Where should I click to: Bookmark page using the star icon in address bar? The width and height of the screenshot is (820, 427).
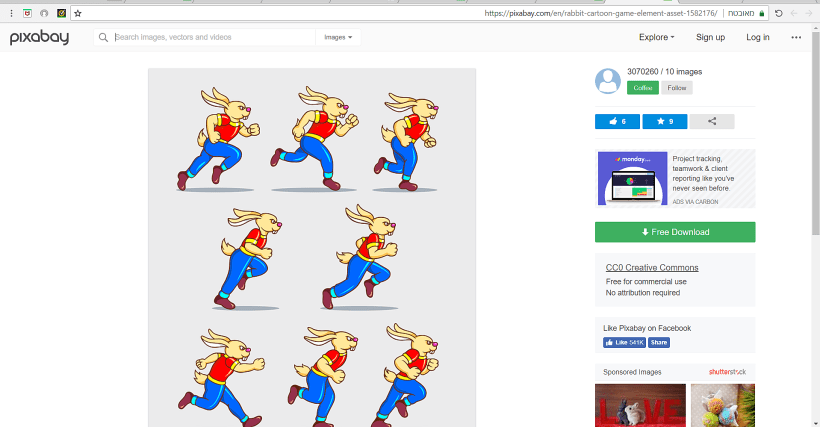click(x=78, y=13)
